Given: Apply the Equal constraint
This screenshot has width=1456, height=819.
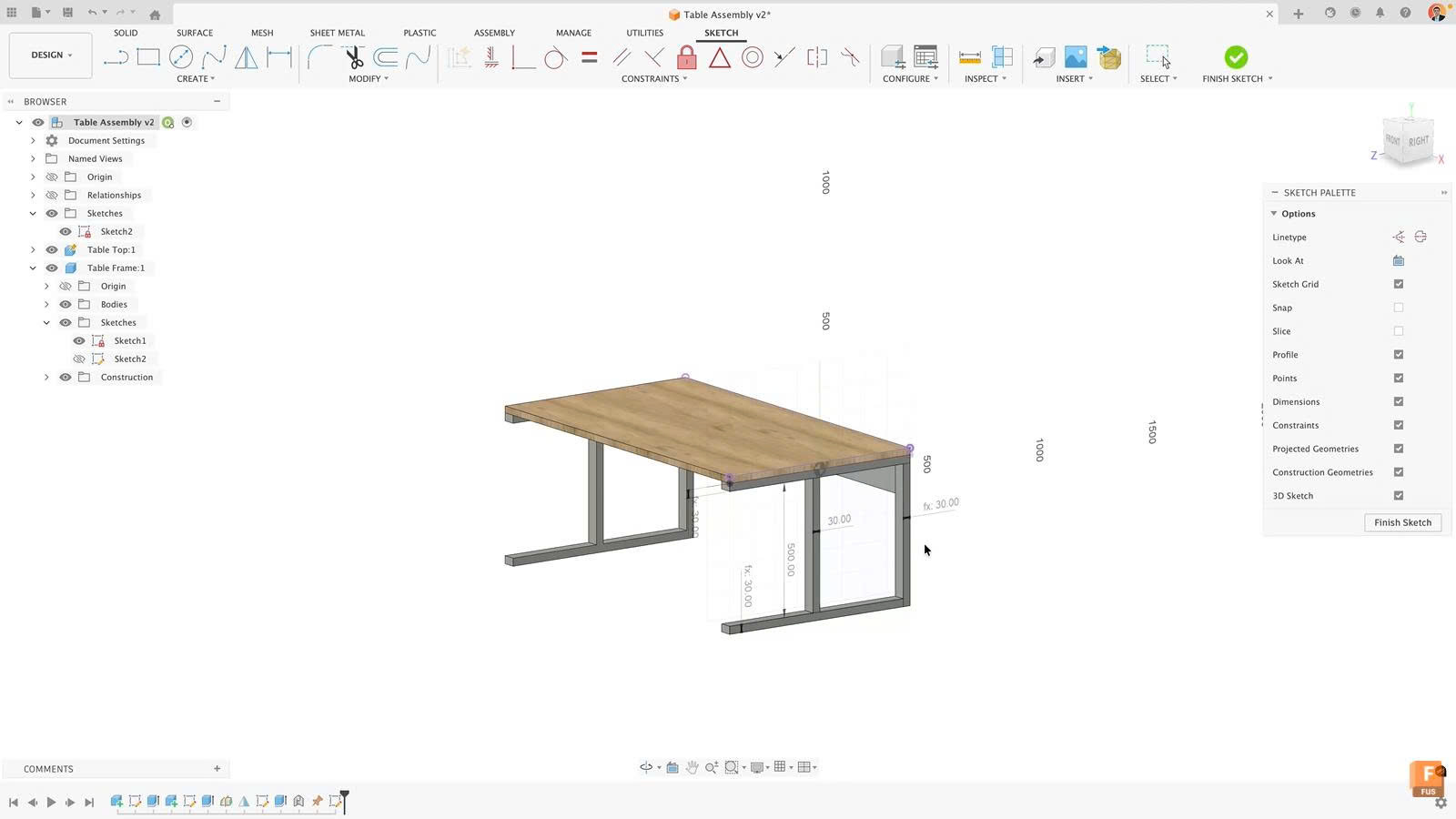Looking at the screenshot, I should point(590,56).
